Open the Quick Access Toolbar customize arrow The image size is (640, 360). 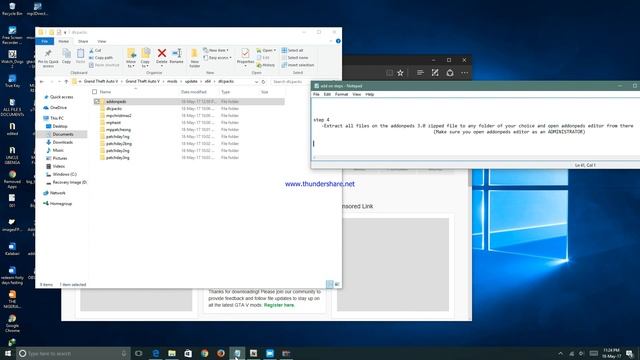[65, 32]
